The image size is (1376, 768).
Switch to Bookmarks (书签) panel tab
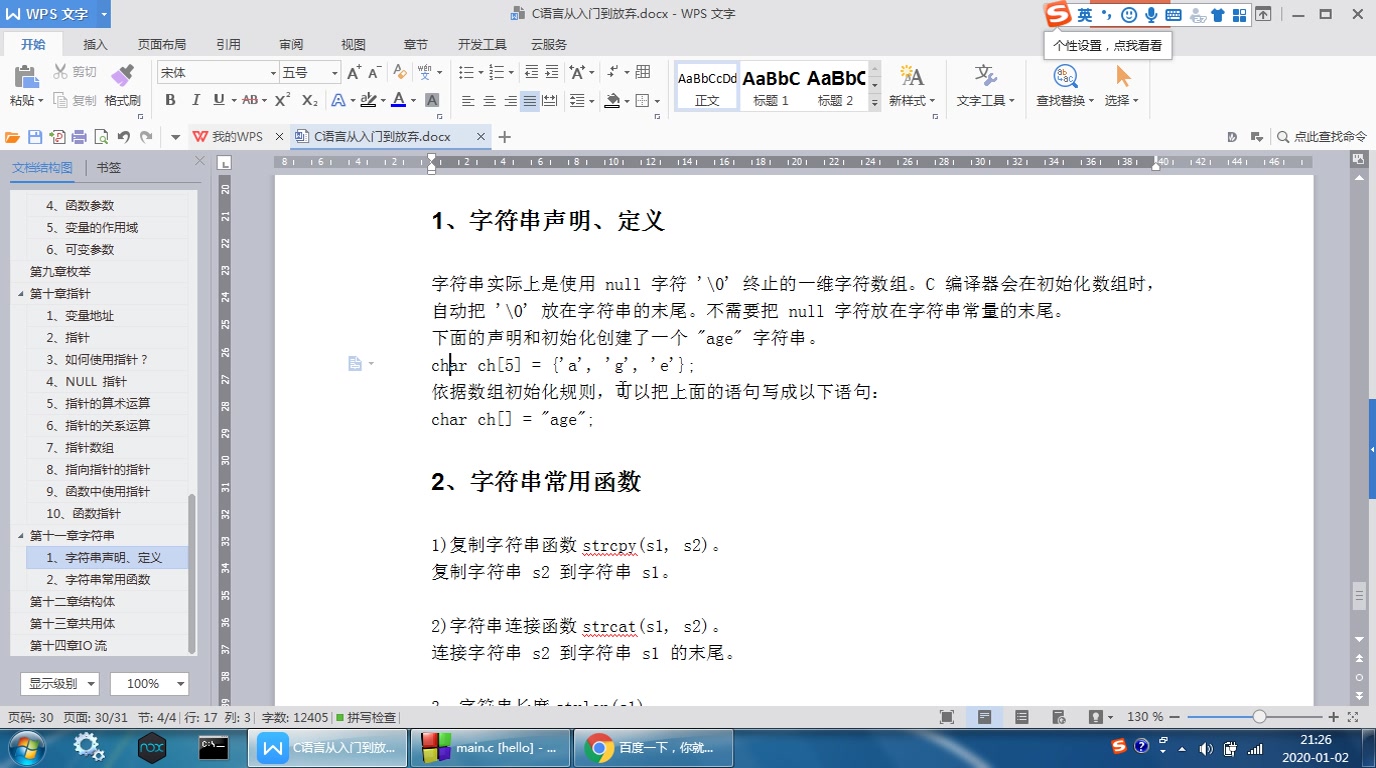[109, 167]
